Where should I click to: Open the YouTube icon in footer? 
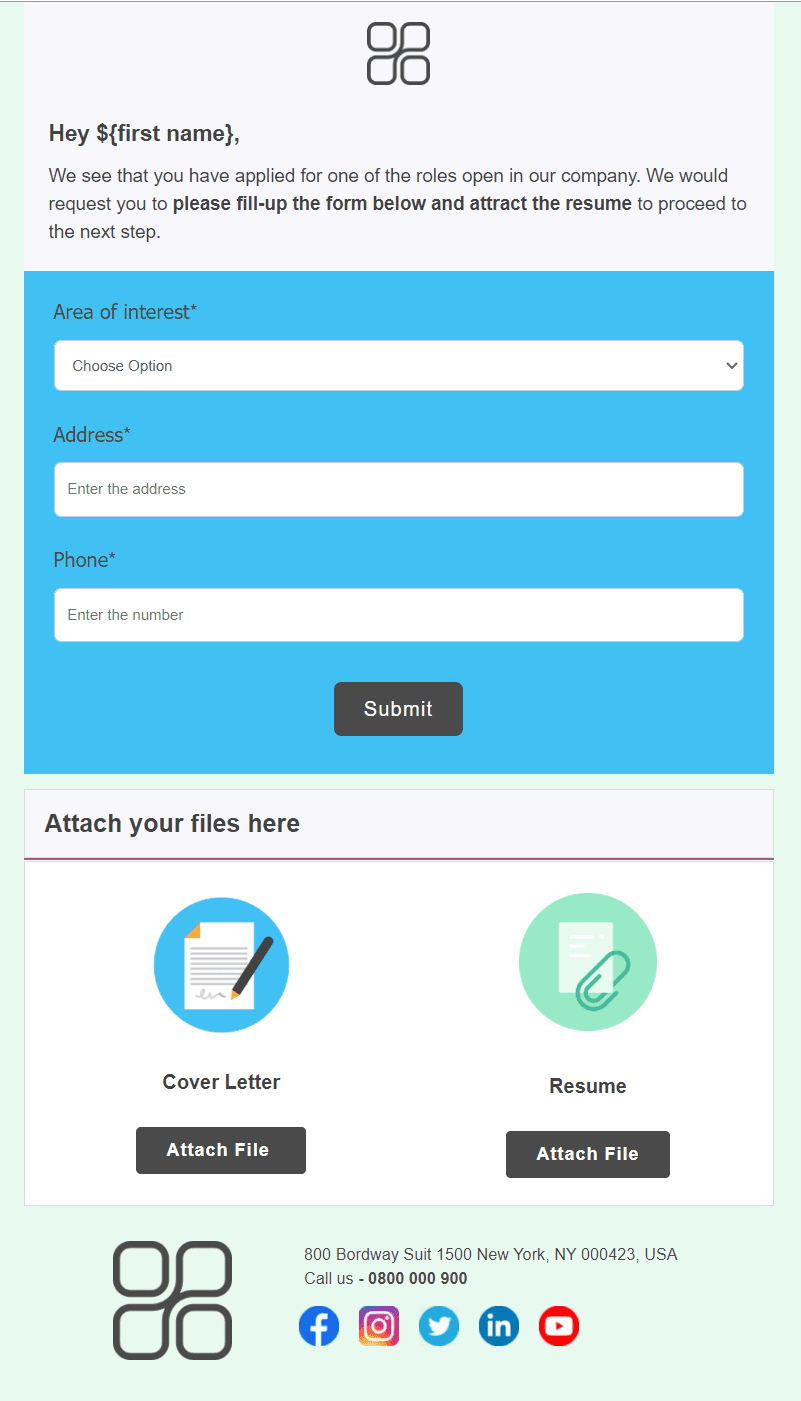(559, 1326)
